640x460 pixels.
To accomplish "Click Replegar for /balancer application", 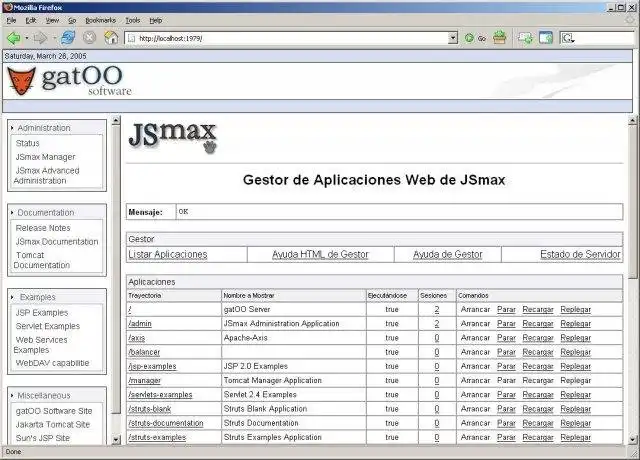I will 576,352.
